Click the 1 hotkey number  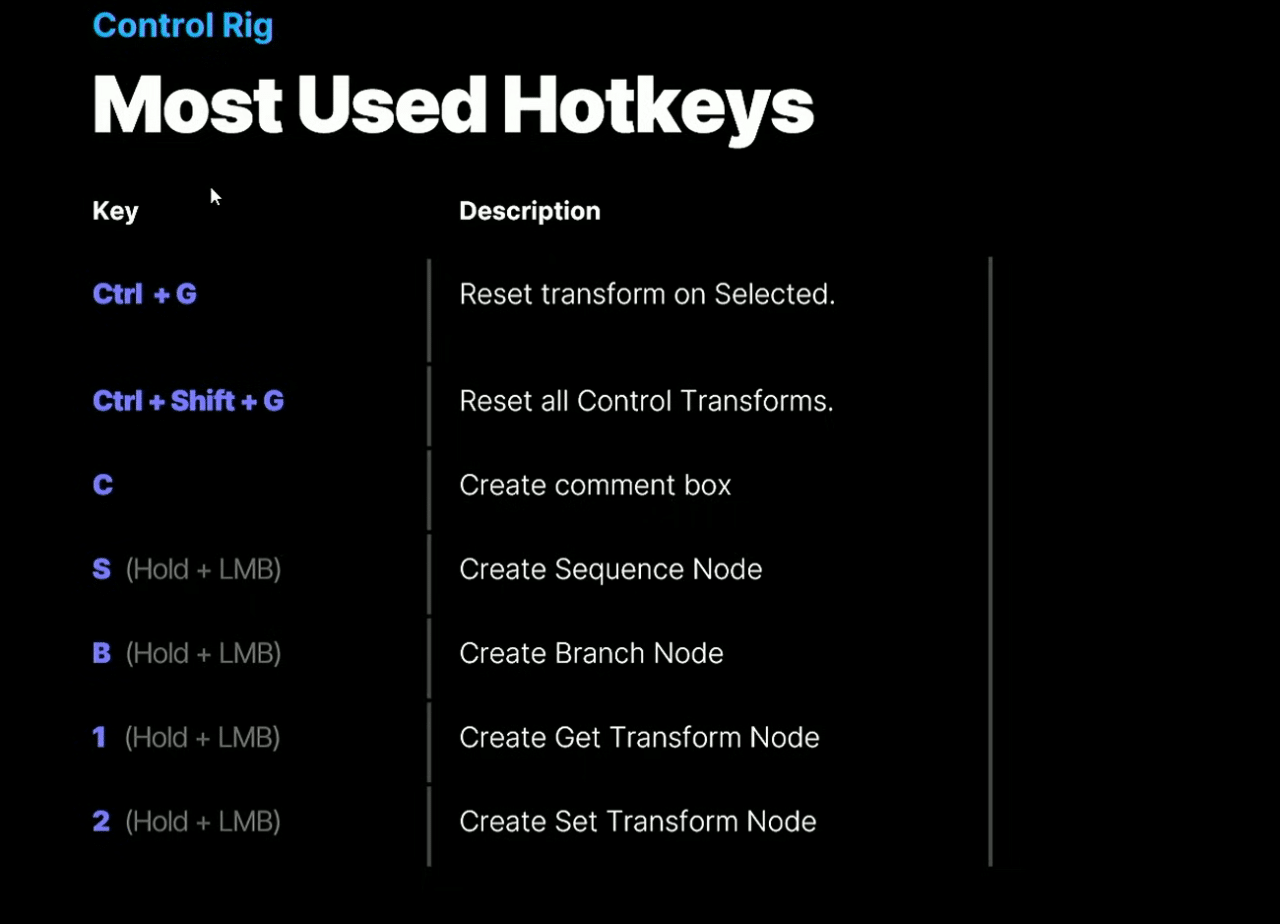click(99, 737)
